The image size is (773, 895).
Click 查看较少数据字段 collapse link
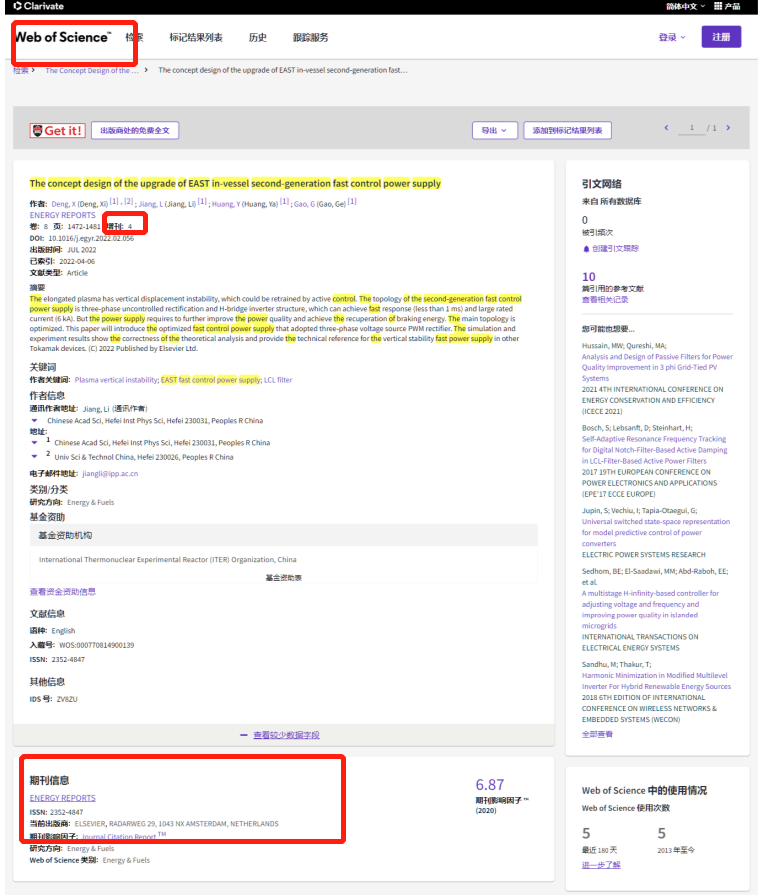click(286, 735)
